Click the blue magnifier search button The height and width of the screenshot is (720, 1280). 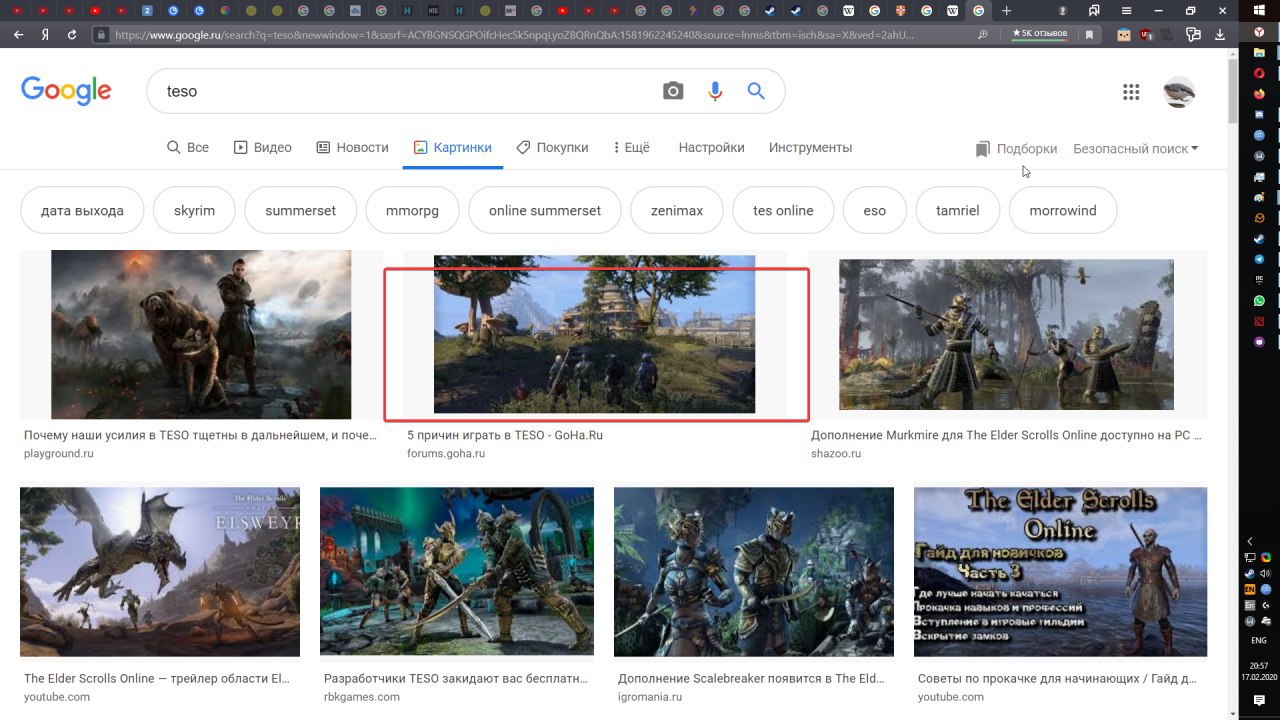pos(756,91)
